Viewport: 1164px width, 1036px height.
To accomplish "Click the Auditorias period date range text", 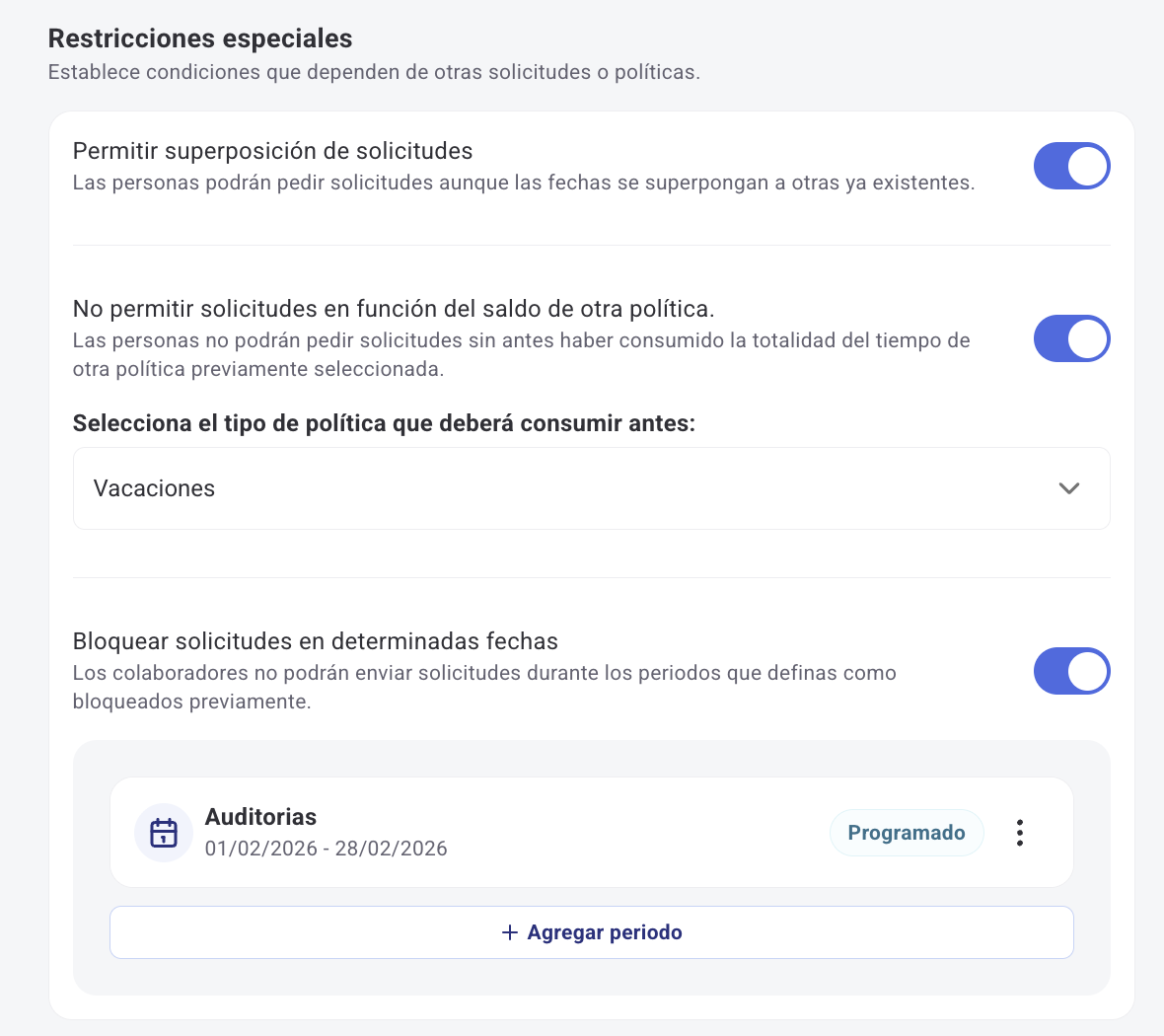I will coord(326,849).
